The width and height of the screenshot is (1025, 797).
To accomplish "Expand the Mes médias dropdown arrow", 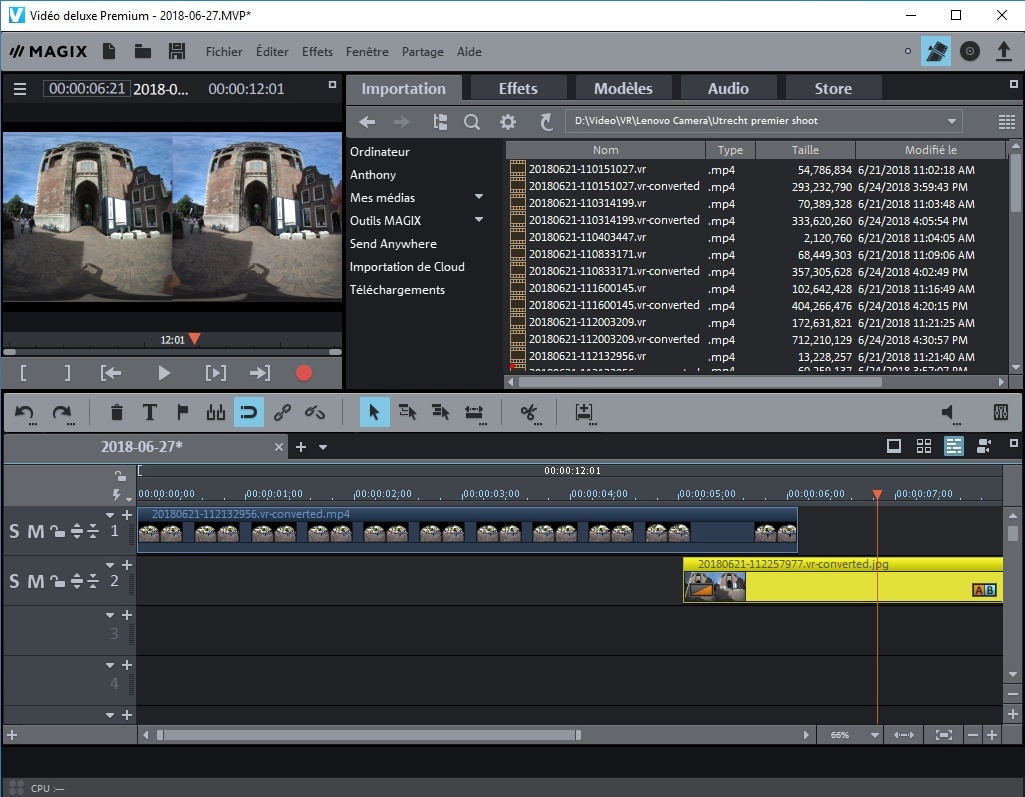I will click(x=478, y=197).
